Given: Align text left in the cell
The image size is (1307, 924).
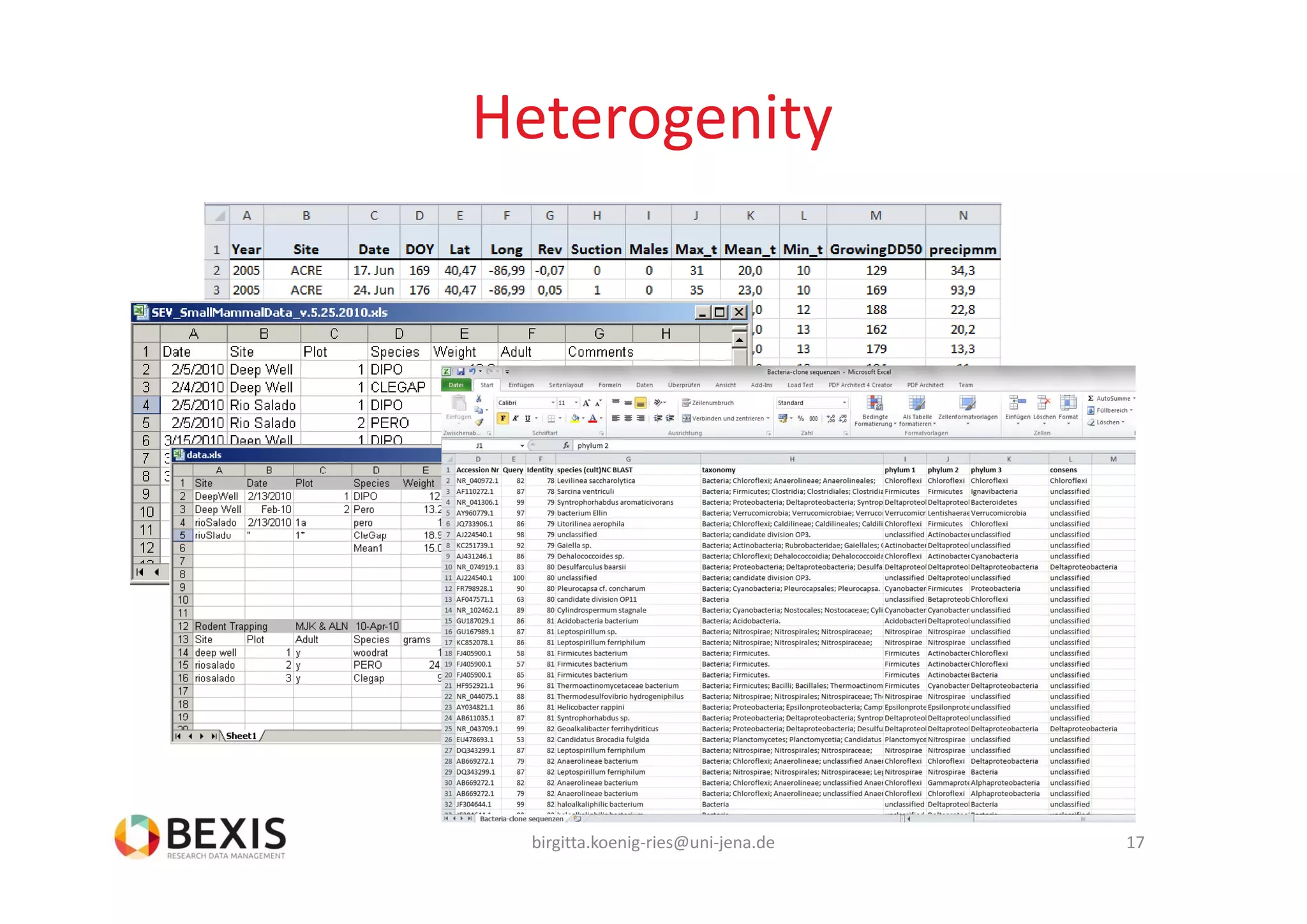Looking at the screenshot, I should pos(616,418).
